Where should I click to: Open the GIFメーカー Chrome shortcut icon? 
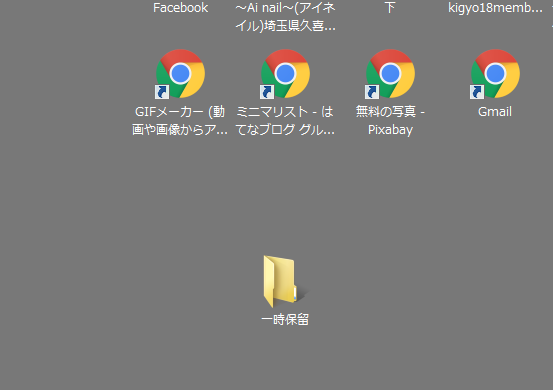pos(180,74)
